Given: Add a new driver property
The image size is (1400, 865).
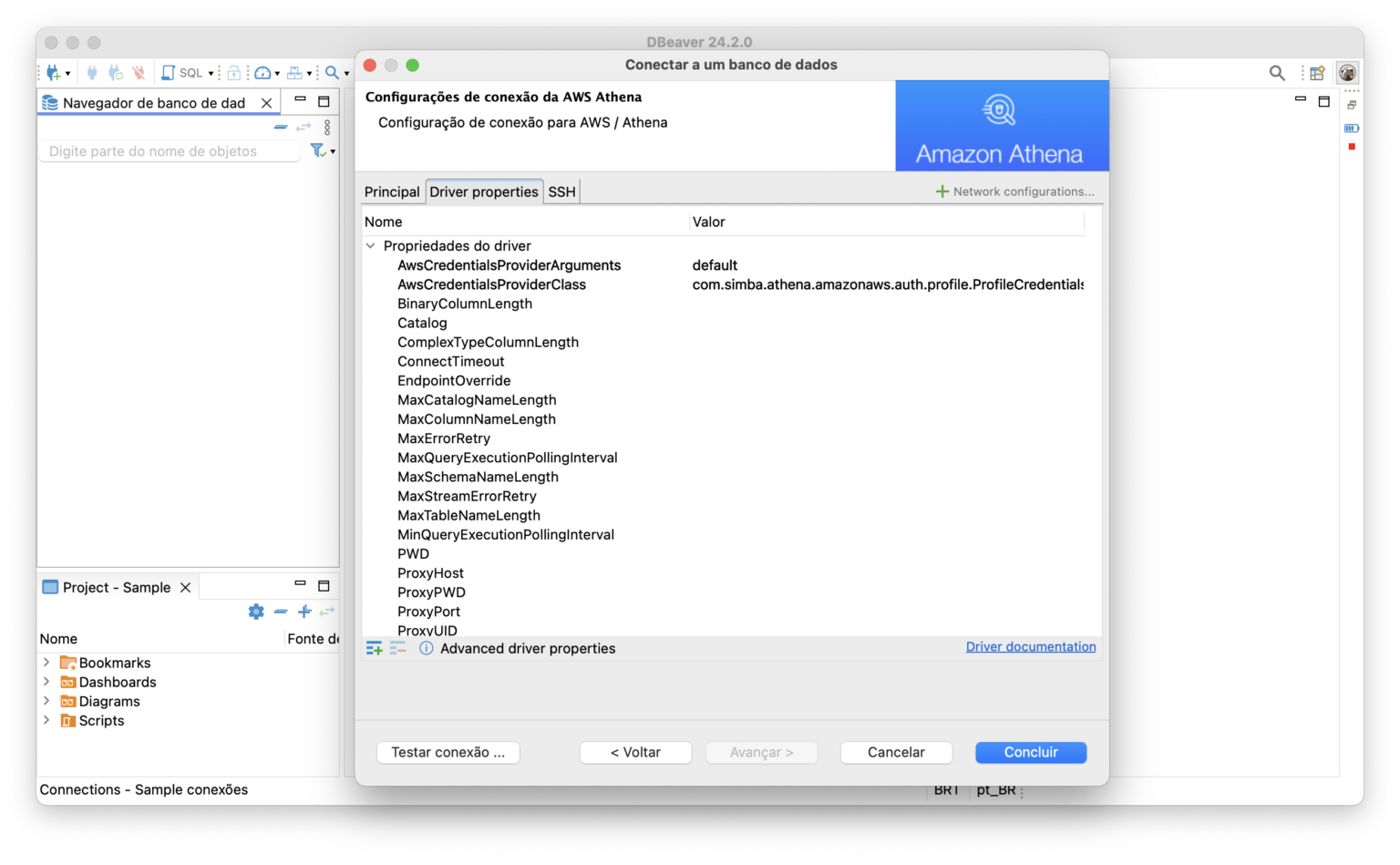Looking at the screenshot, I should coord(374,647).
